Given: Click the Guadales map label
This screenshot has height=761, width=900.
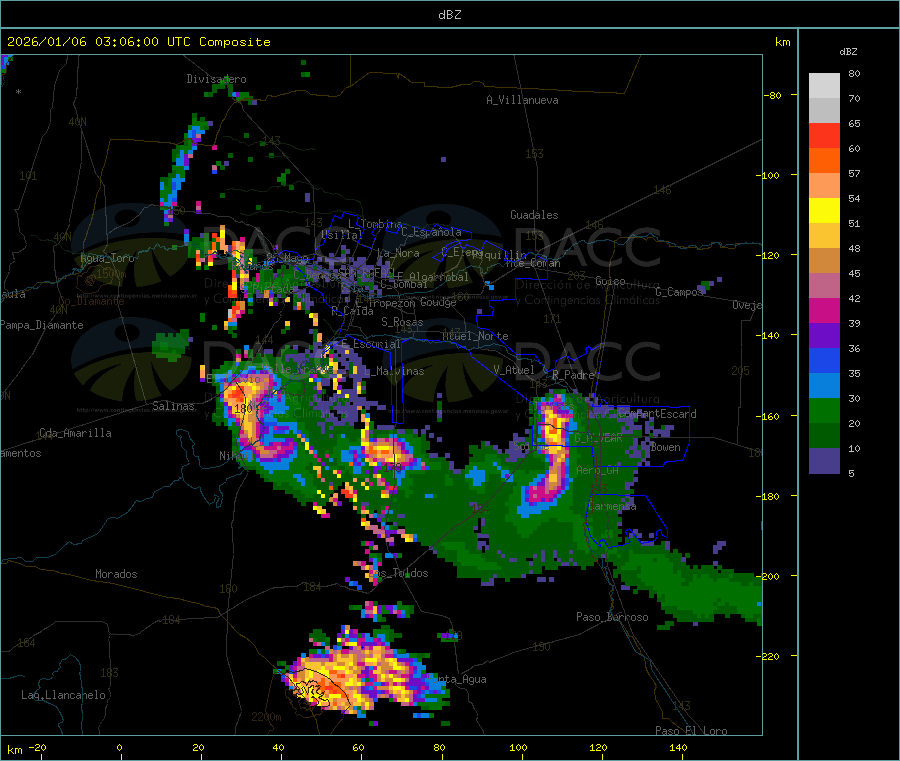Looking at the screenshot, I should tap(534, 215).
